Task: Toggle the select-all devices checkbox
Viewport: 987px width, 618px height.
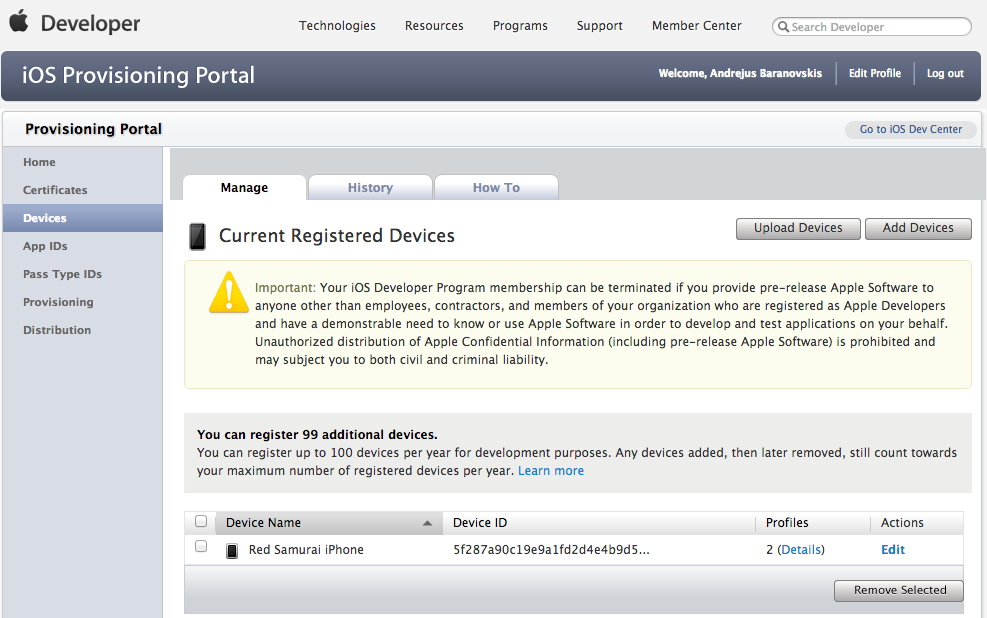Action: click(201, 521)
